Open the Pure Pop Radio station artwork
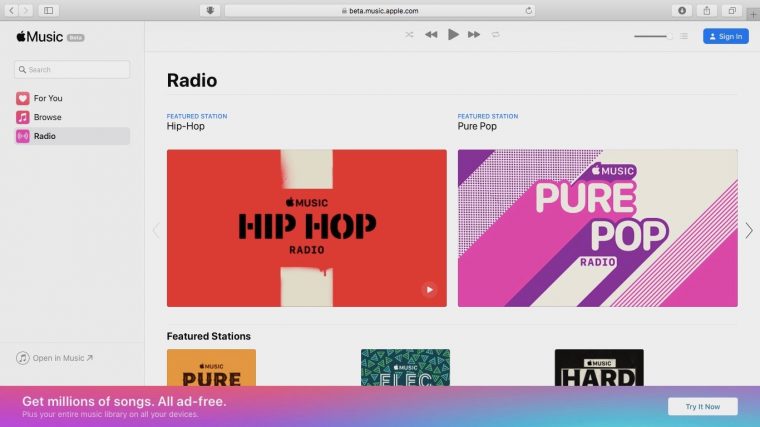The image size is (760, 427). pos(597,228)
